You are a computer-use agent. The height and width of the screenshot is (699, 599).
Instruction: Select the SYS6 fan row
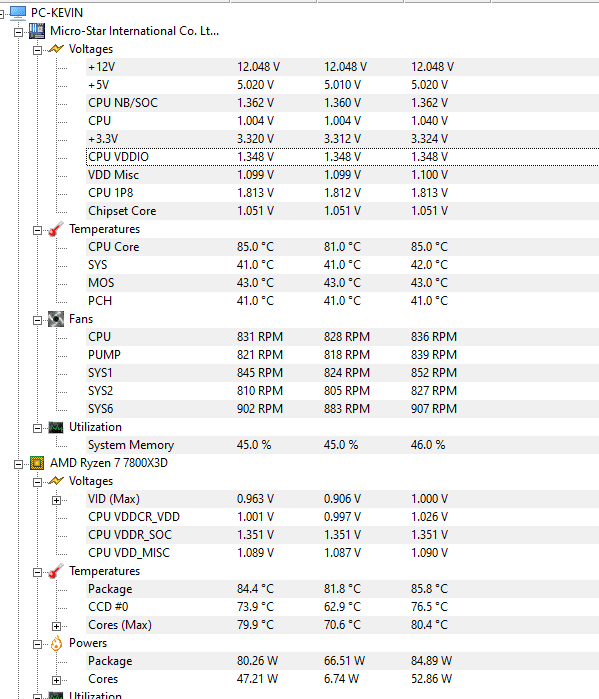pyautogui.click(x=342, y=409)
